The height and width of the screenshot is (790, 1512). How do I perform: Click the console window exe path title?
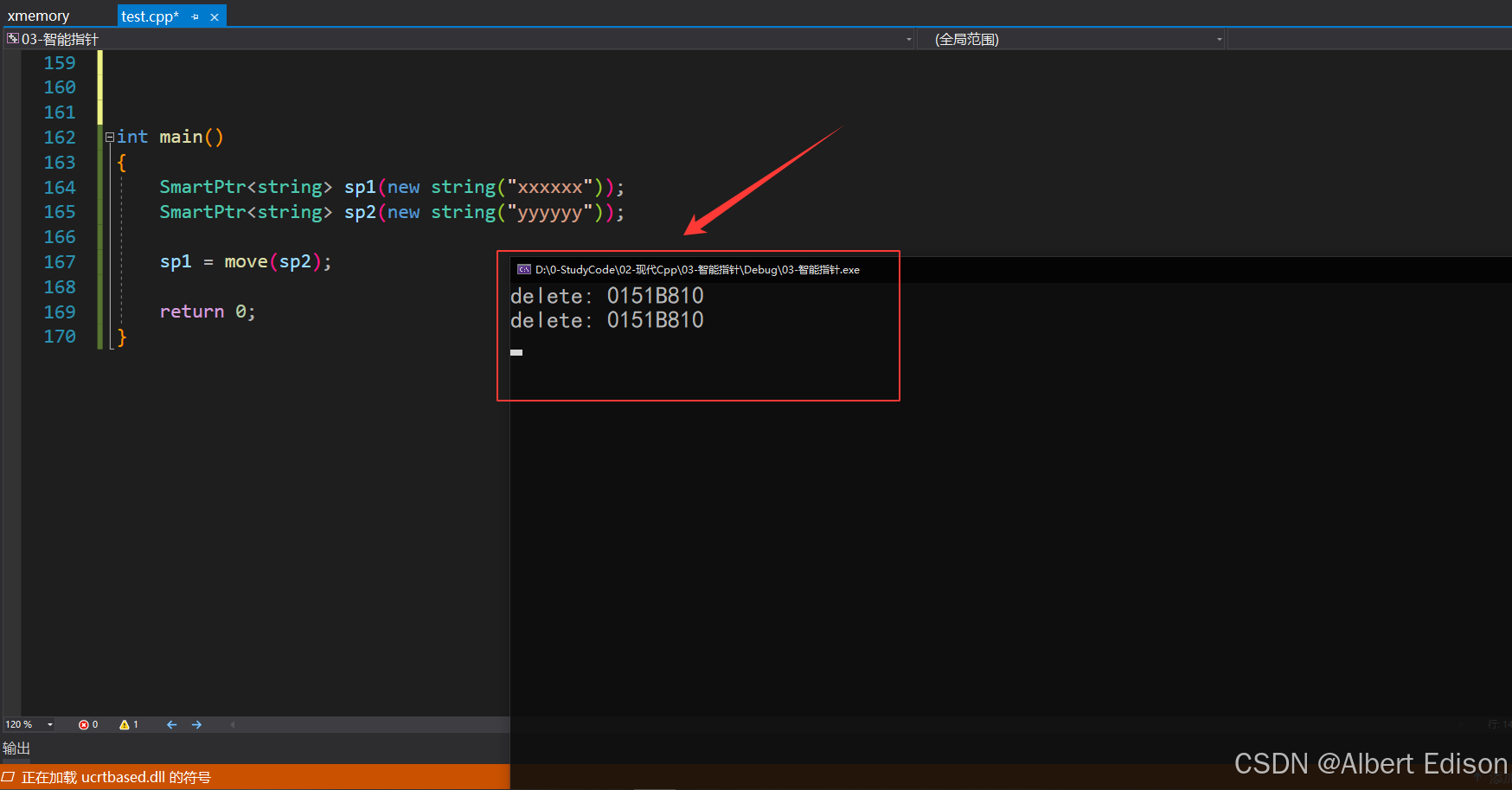tap(697, 270)
